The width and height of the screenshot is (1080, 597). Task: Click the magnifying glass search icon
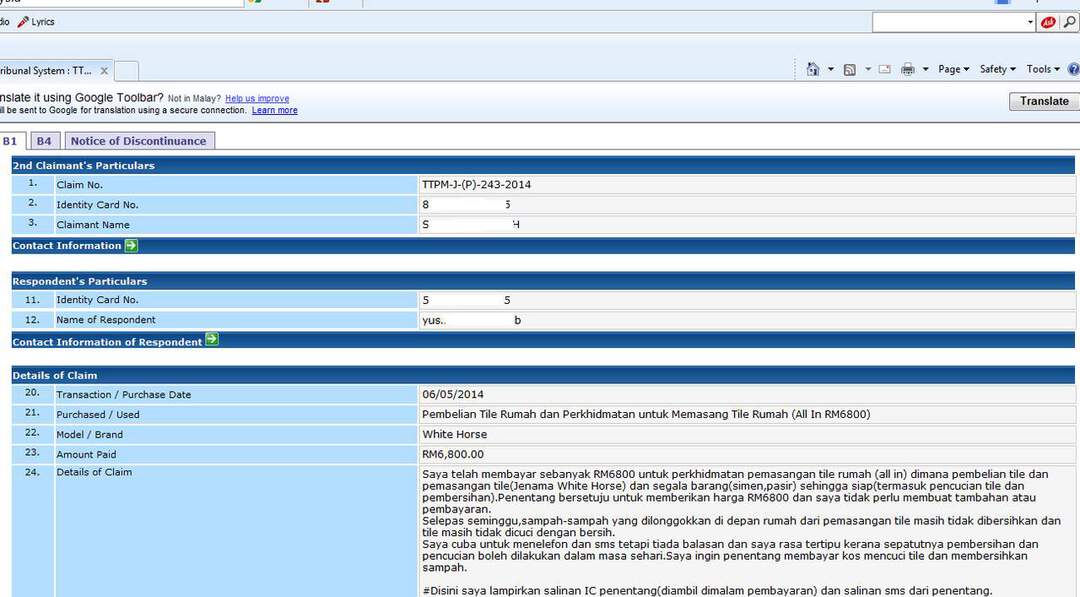pyautogui.click(x=1069, y=22)
